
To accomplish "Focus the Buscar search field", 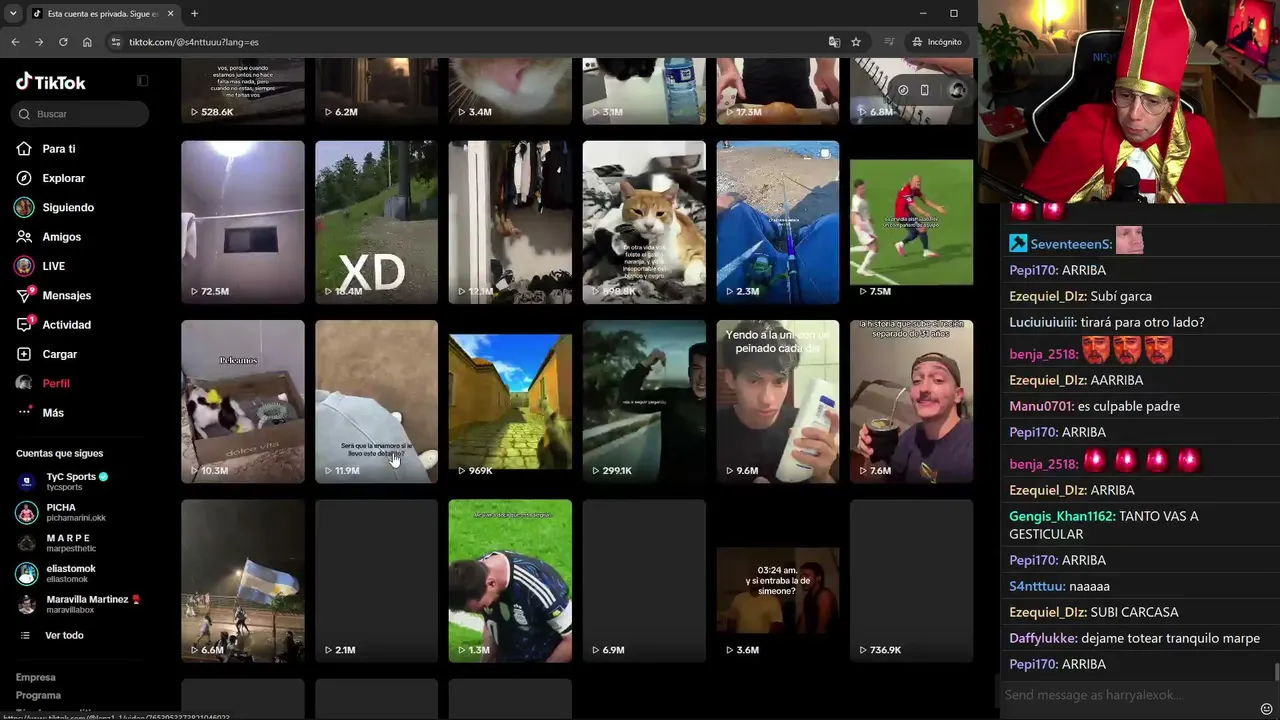I will point(81,114).
